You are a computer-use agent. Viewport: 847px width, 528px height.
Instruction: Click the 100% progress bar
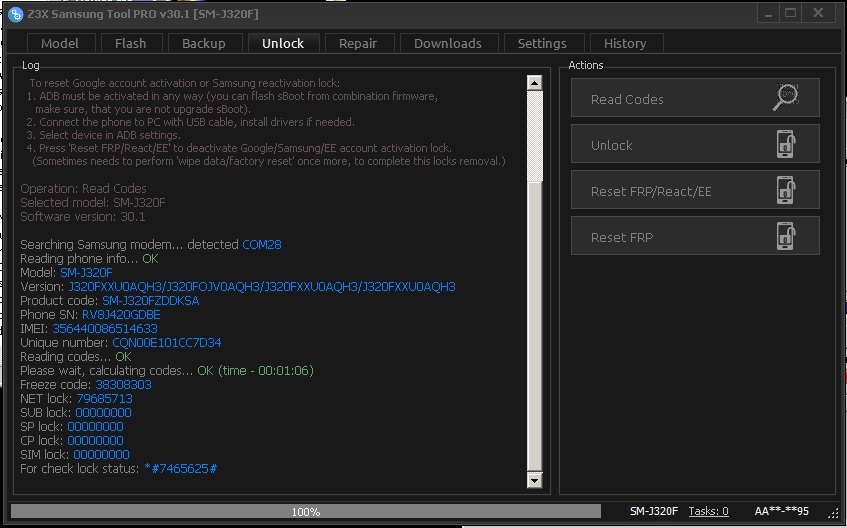tap(306, 511)
